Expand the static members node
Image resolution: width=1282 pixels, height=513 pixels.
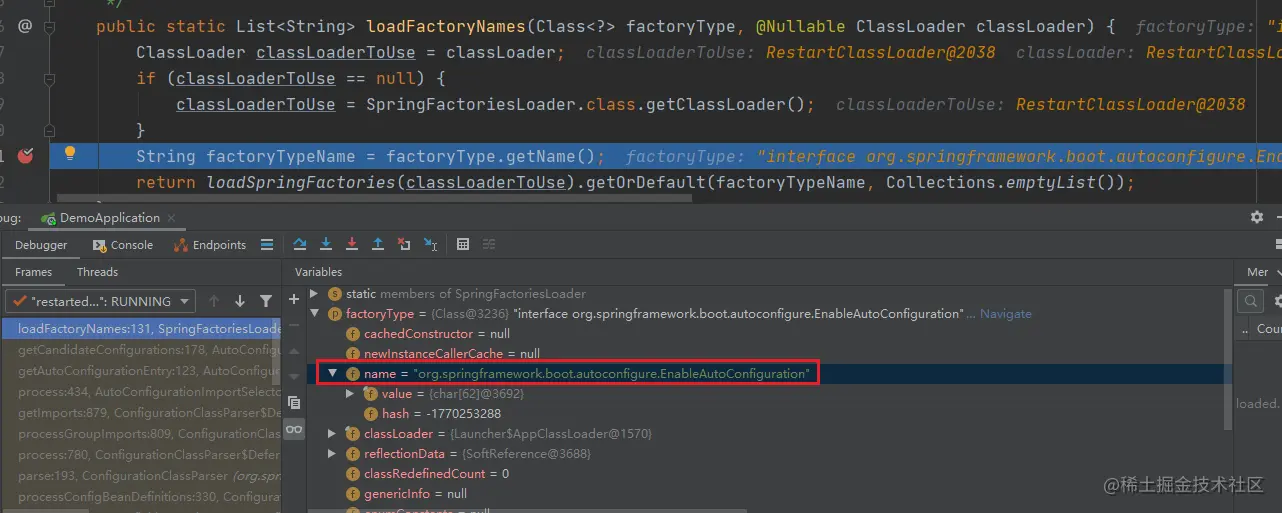[314, 294]
